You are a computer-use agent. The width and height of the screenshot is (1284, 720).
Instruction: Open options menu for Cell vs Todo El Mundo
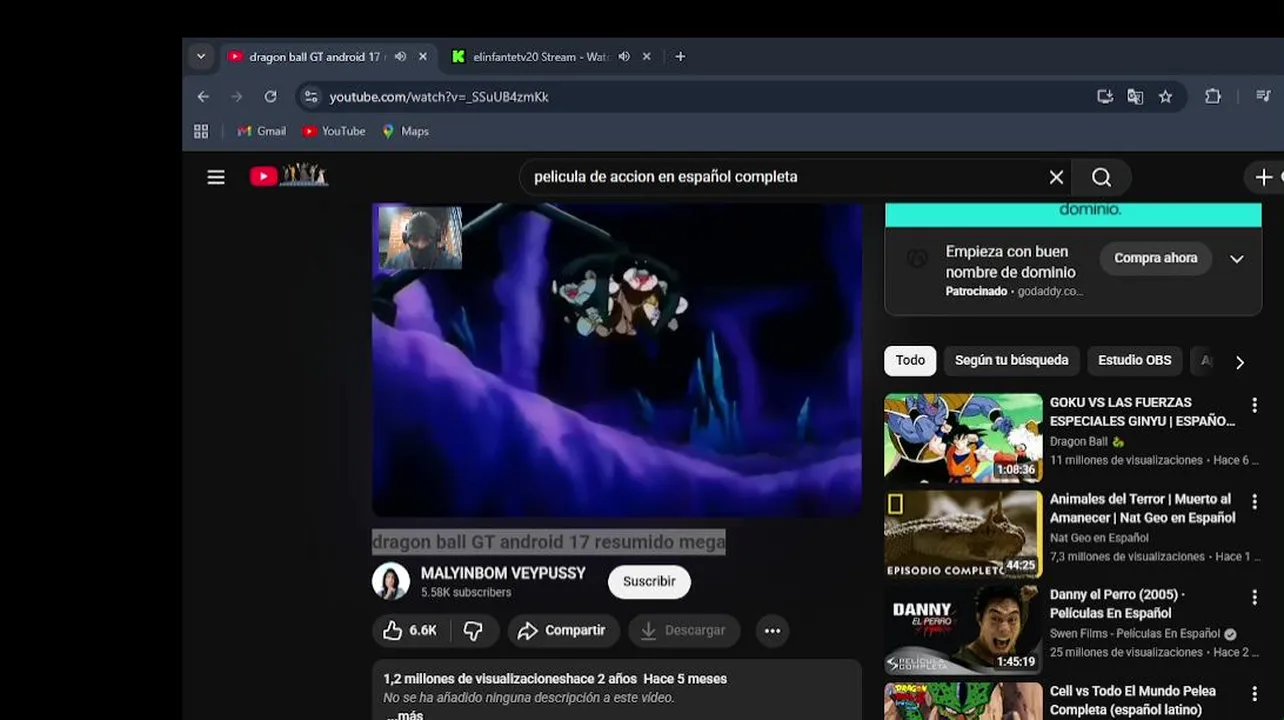(1254, 693)
